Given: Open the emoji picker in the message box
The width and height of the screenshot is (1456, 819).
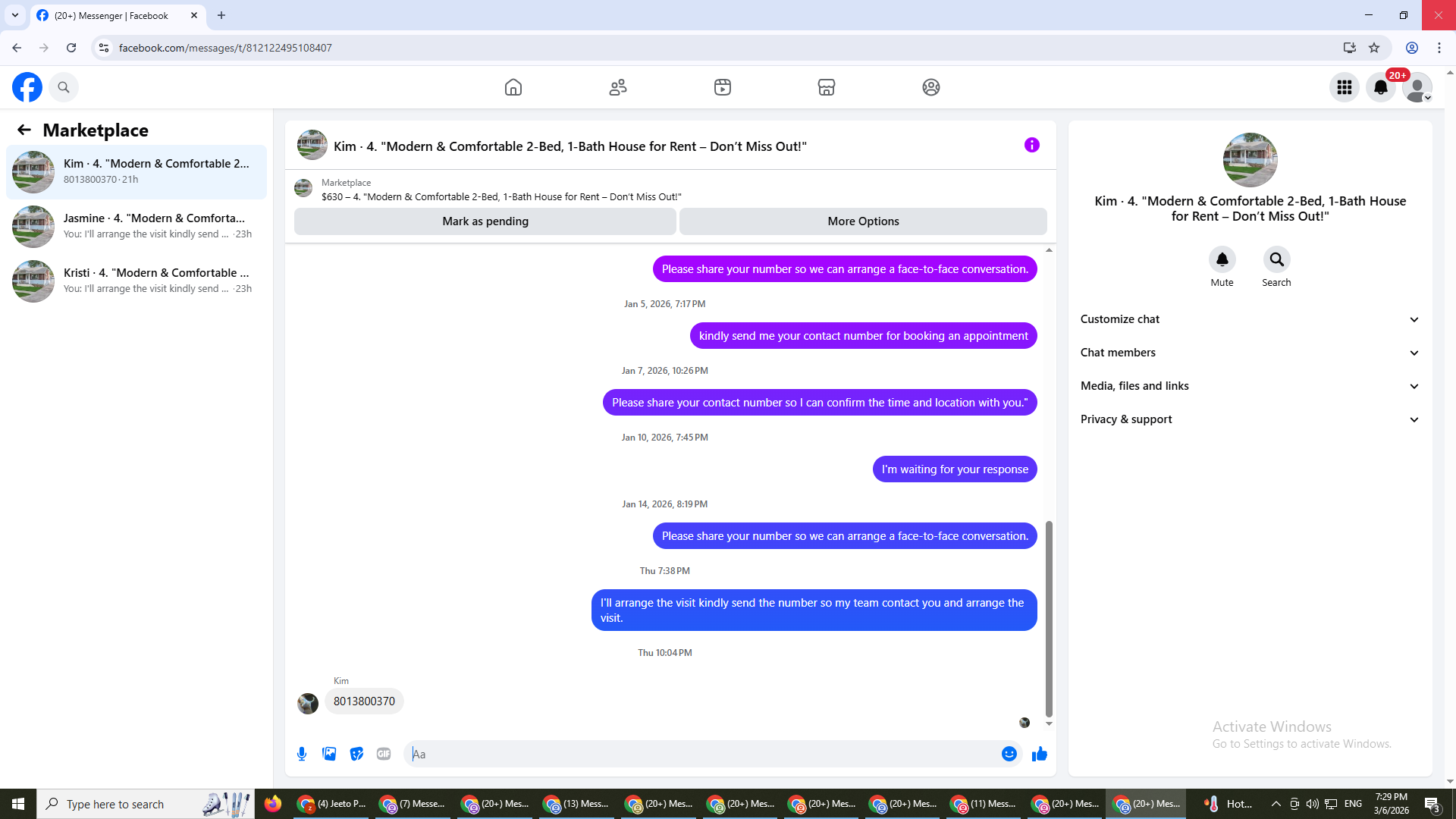Looking at the screenshot, I should pyautogui.click(x=1009, y=754).
